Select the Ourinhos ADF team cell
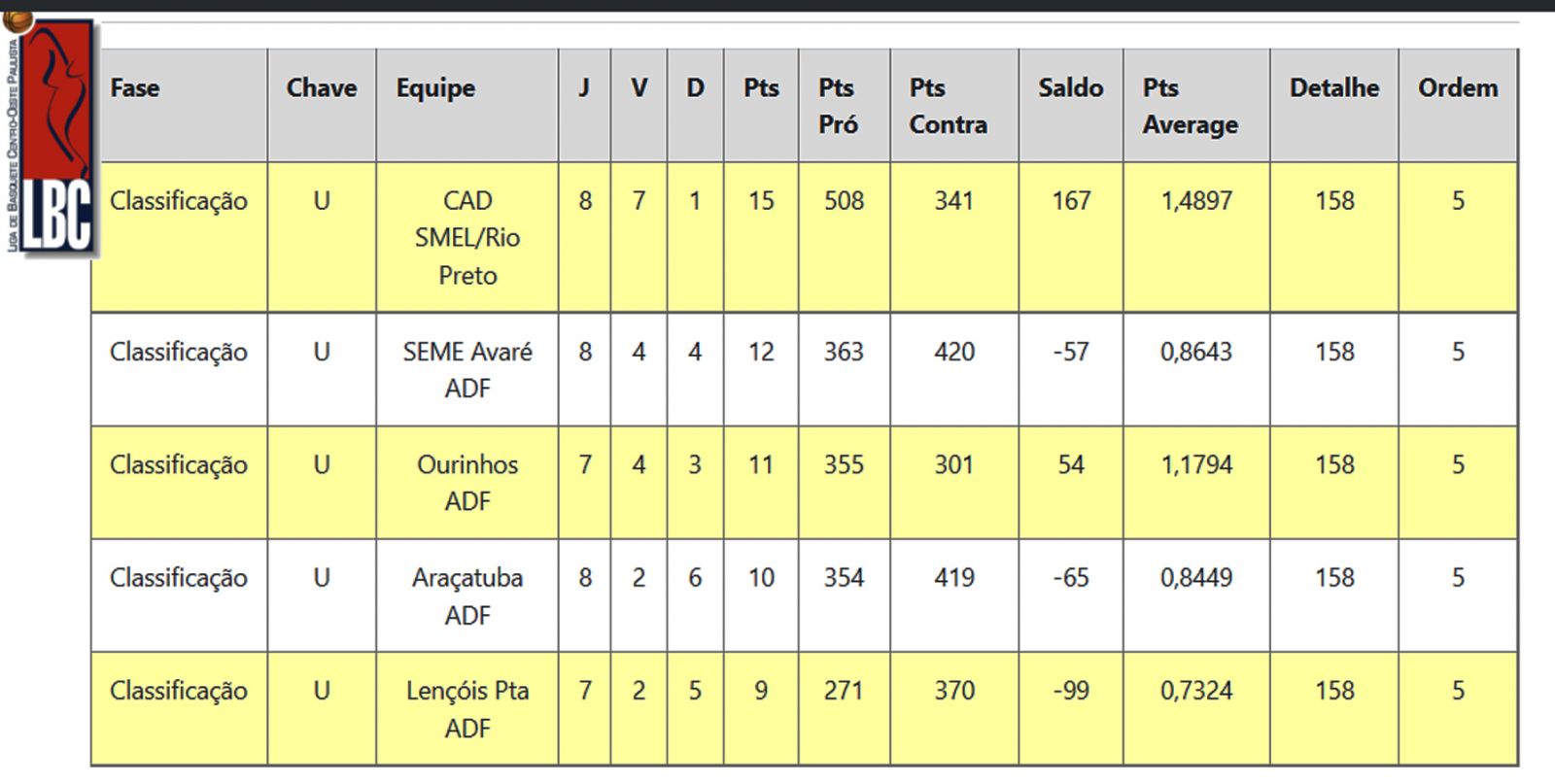Viewport: 1555px width, 784px height. pos(467,483)
